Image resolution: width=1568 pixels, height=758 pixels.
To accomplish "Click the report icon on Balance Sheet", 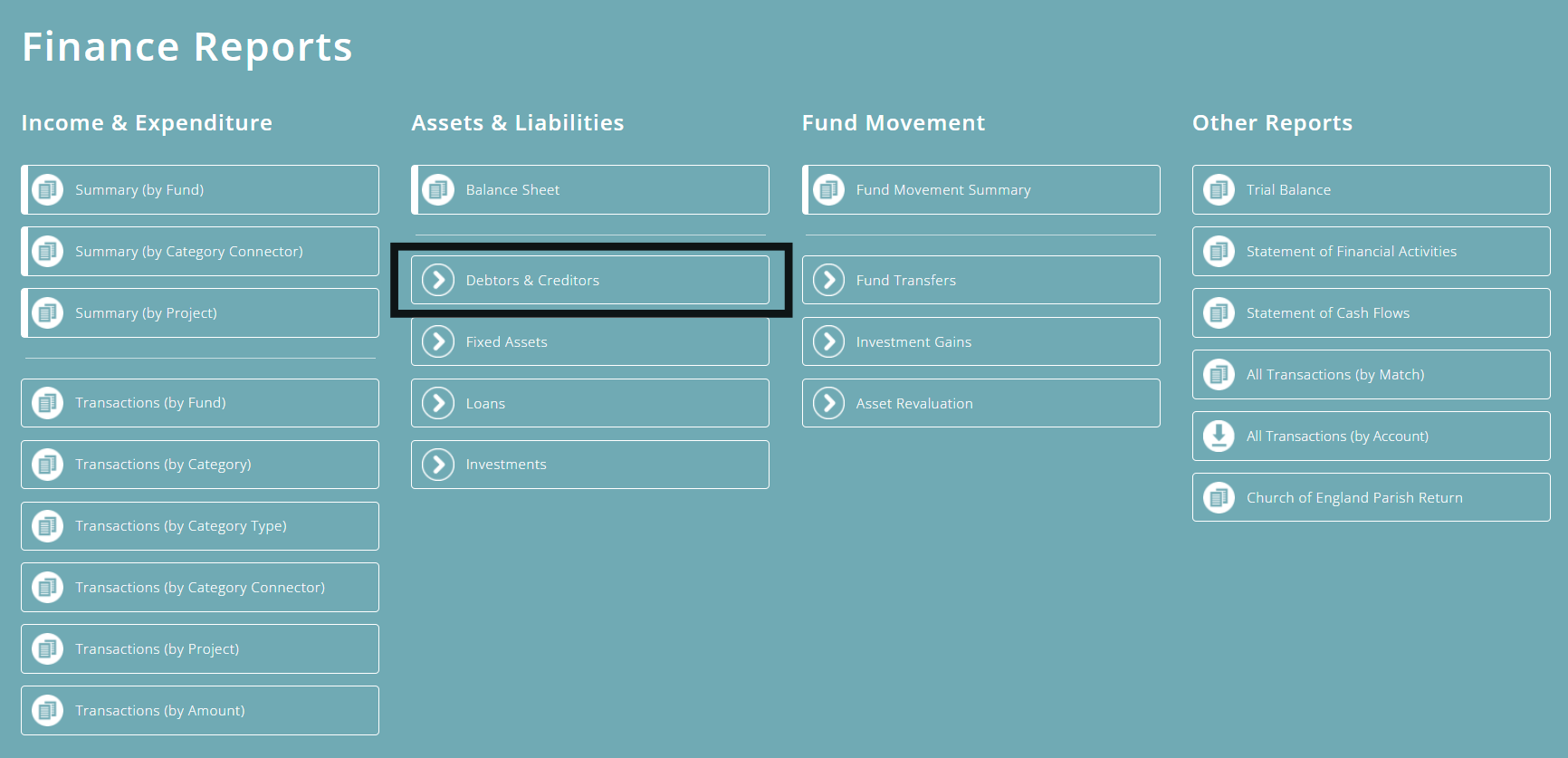I will click(x=438, y=189).
